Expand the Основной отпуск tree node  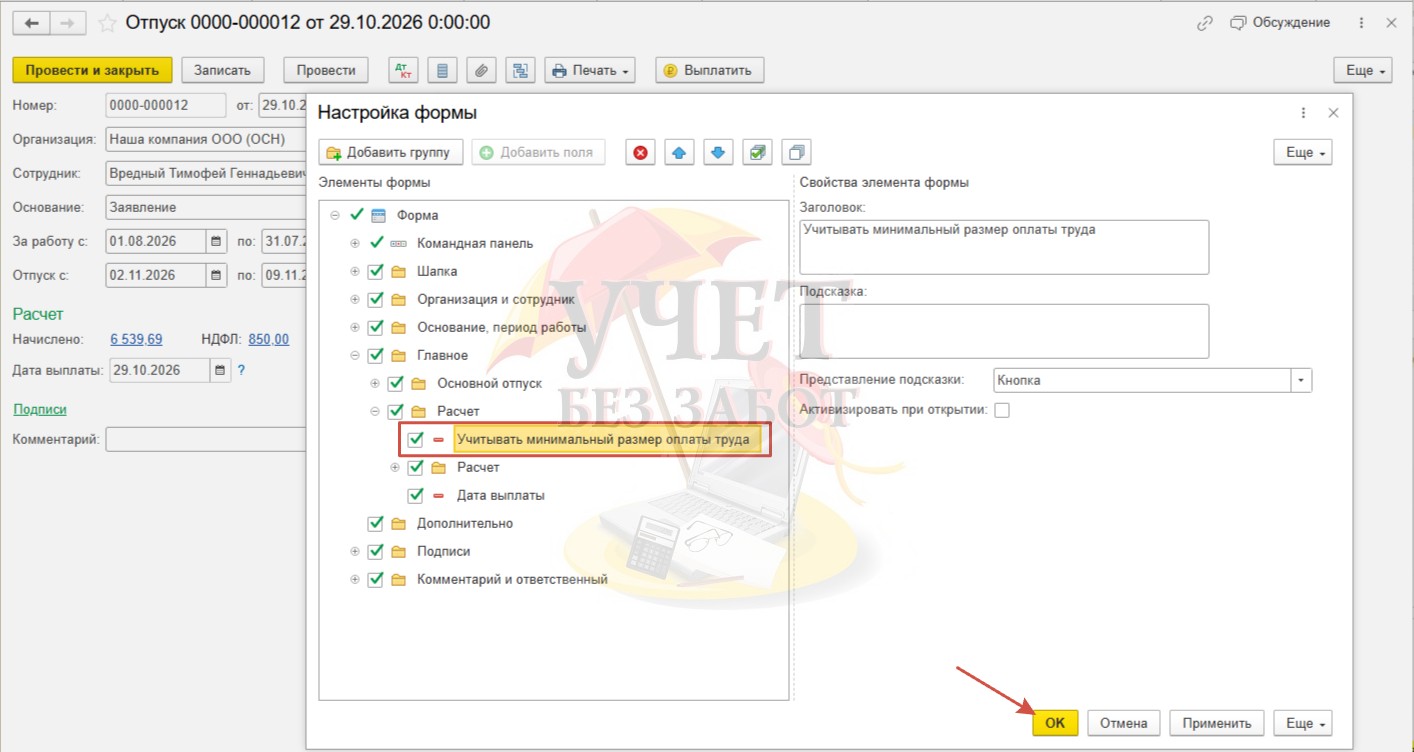coord(375,383)
